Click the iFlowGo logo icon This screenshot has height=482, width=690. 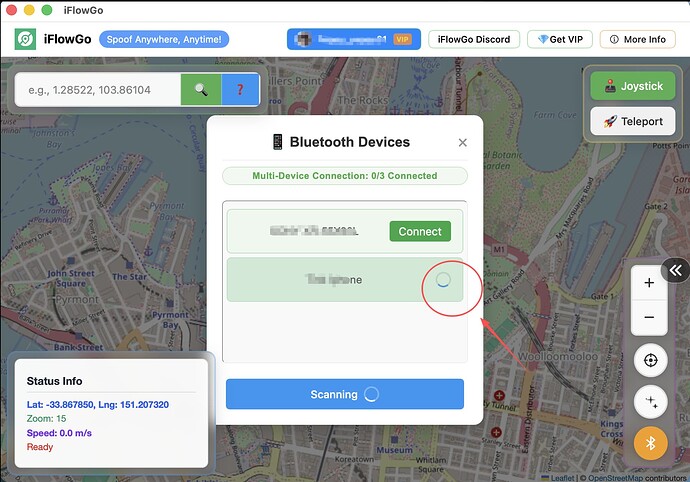tap(25, 39)
